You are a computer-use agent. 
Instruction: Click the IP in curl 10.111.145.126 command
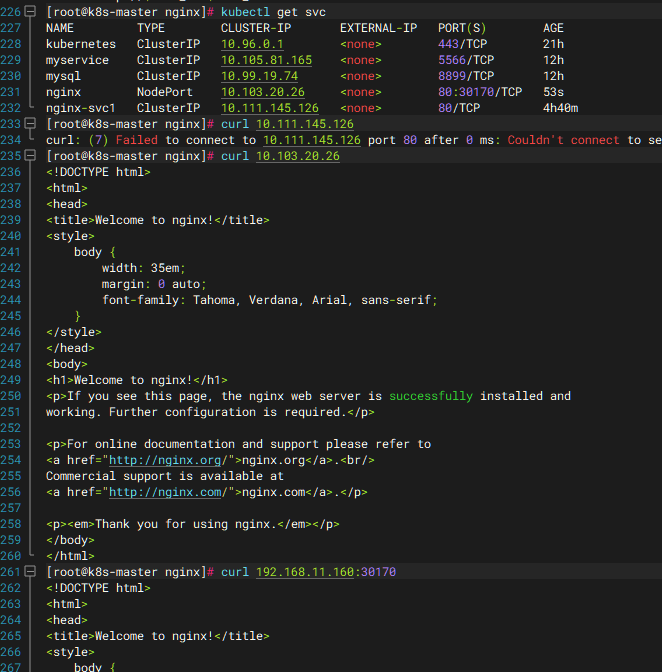[305, 124]
